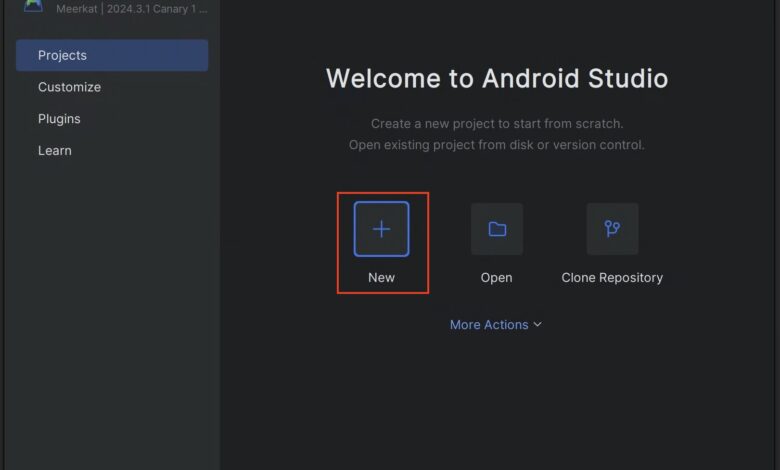Screen dimensions: 780x470
Task: Select the Projects tab in sidebar
Action: (x=112, y=55)
